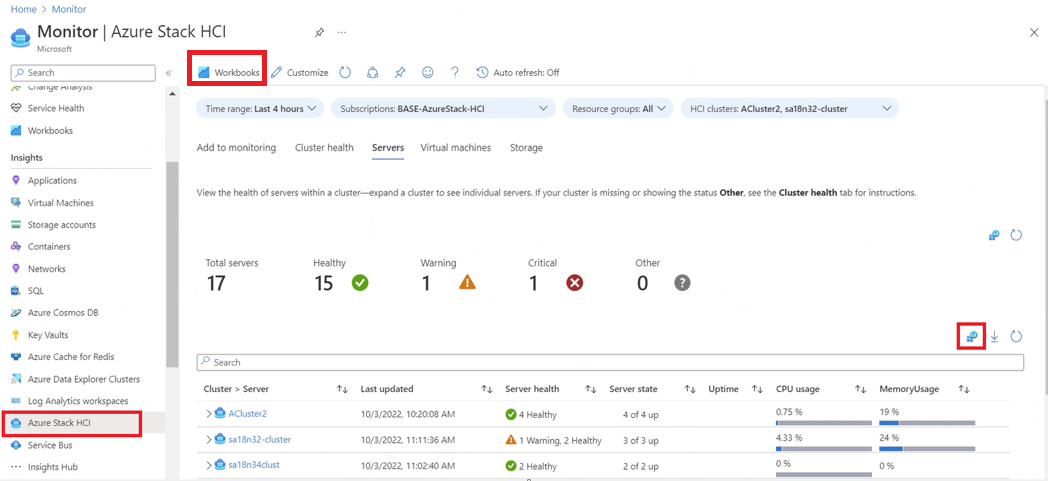Select the Servers tab
1048x481 pixels.
[388, 148]
